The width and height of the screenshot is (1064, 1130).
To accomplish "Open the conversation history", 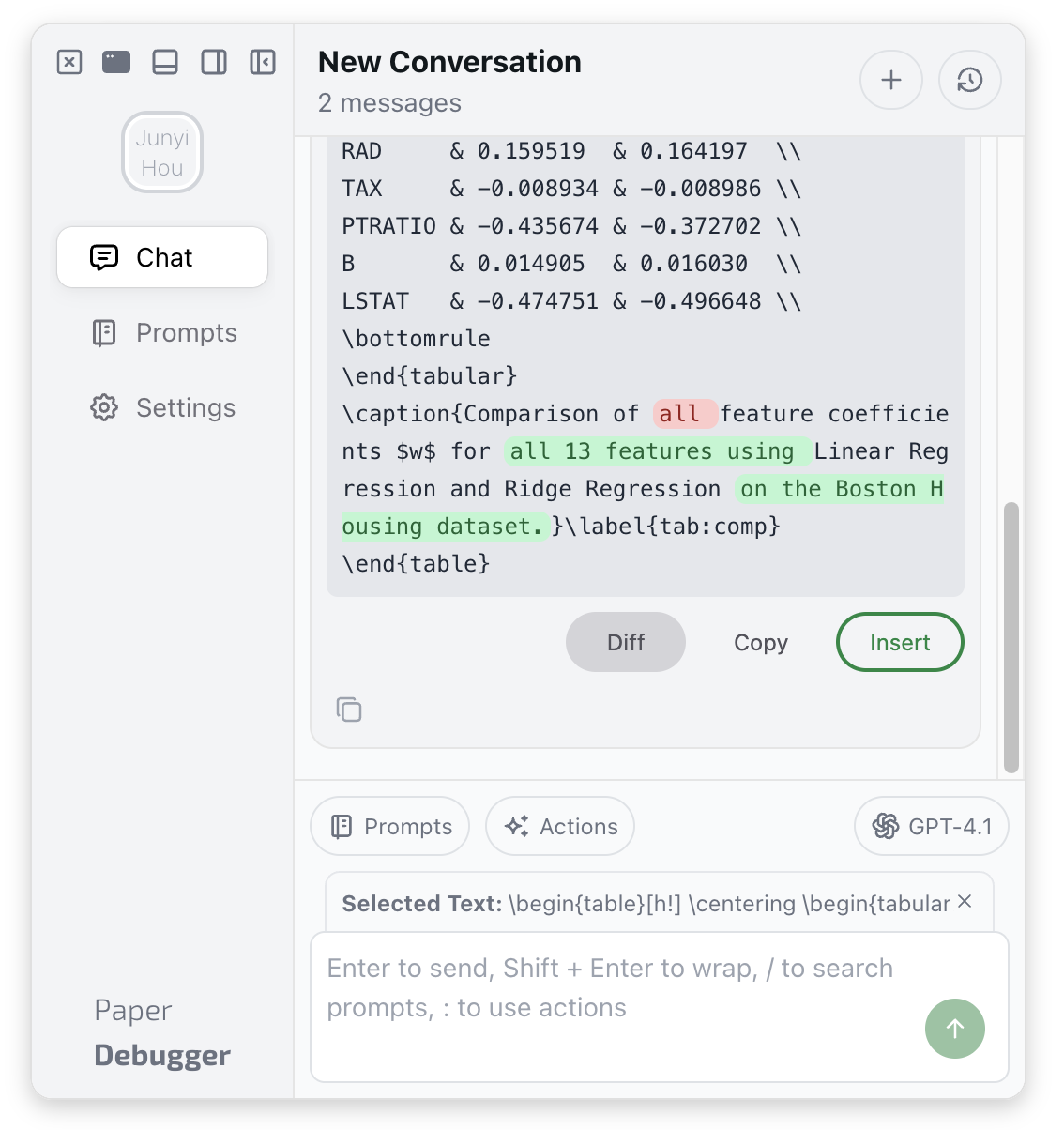I will click(x=969, y=81).
